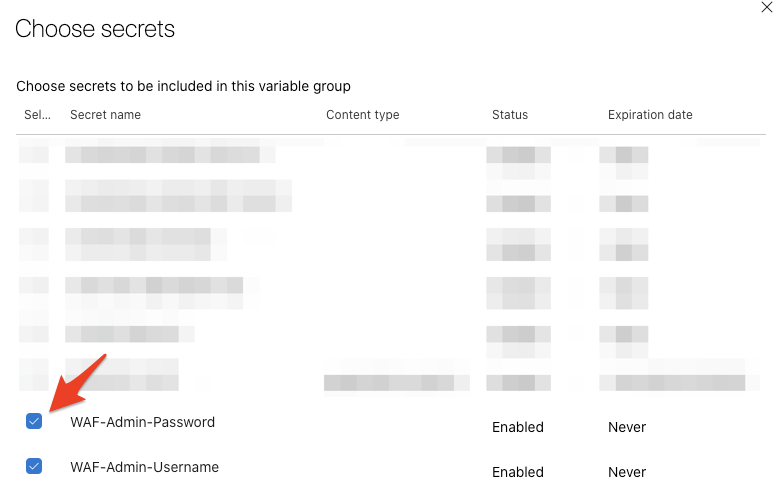Sort the list by Status column

[509, 115]
